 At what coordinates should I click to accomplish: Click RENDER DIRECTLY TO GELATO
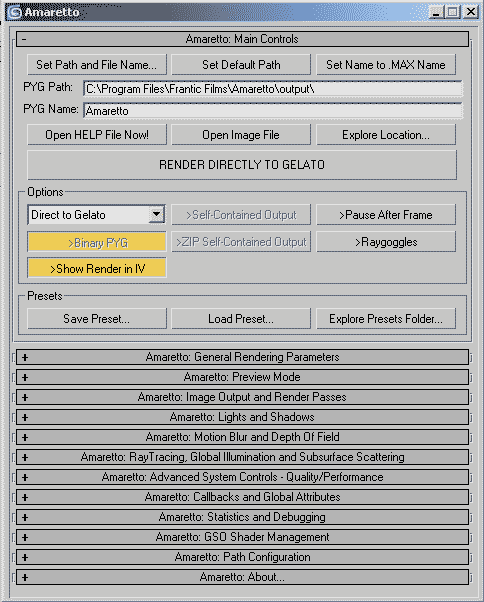point(242,165)
